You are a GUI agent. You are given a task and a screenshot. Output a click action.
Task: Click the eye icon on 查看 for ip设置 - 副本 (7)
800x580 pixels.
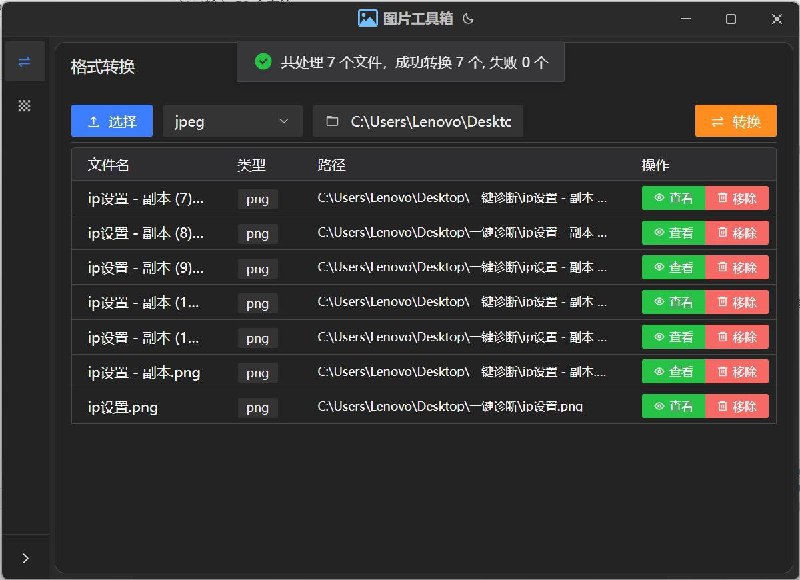659,198
